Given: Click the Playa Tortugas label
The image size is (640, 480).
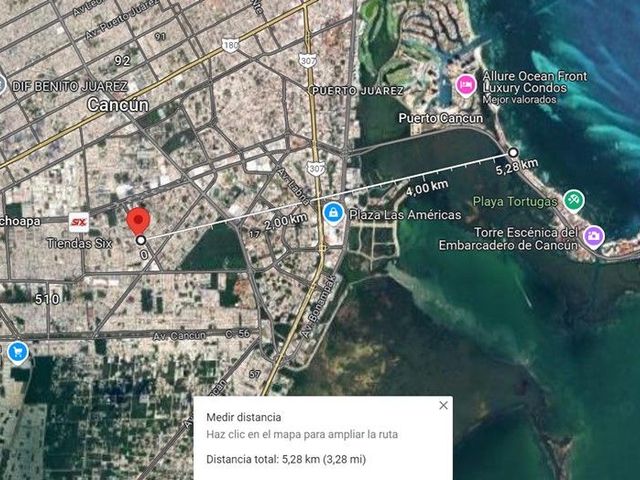Looking at the screenshot, I should pos(515,202).
